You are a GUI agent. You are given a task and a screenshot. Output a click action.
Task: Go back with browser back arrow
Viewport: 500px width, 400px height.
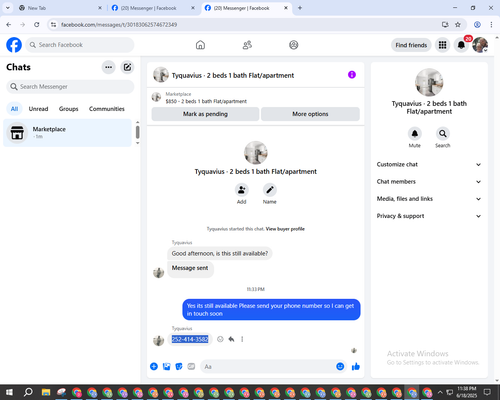(x=9, y=25)
